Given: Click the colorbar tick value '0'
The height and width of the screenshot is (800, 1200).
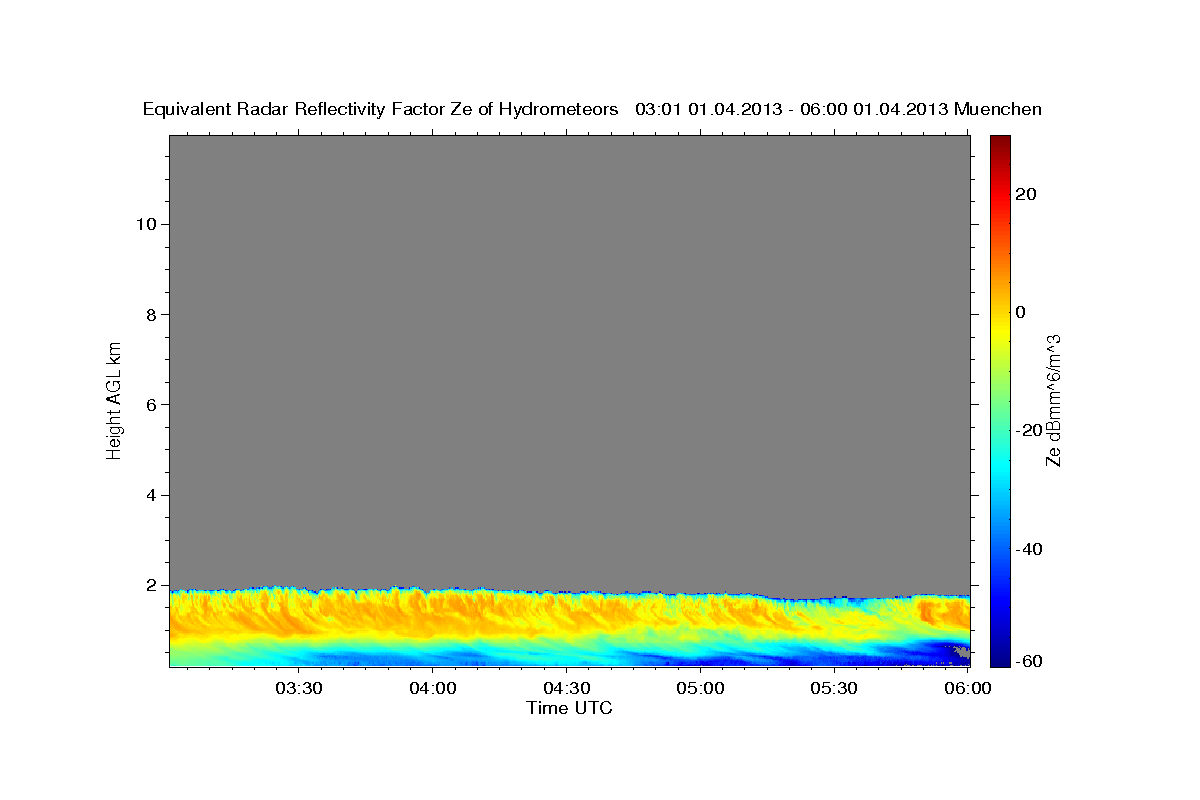Looking at the screenshot, I should 1020,312.
